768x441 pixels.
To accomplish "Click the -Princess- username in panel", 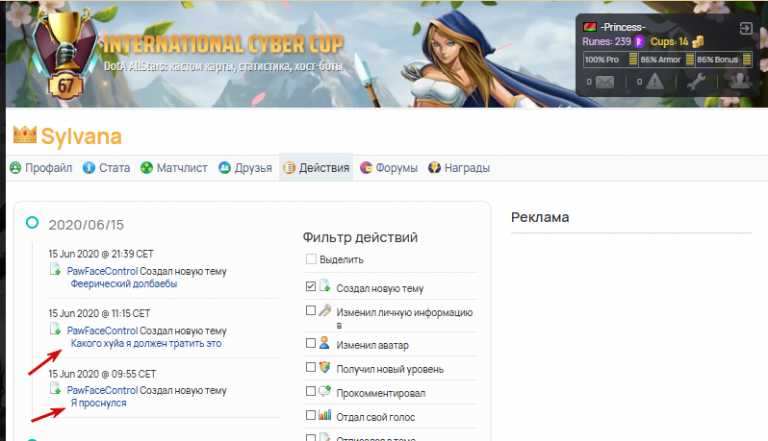I will 623,27.
